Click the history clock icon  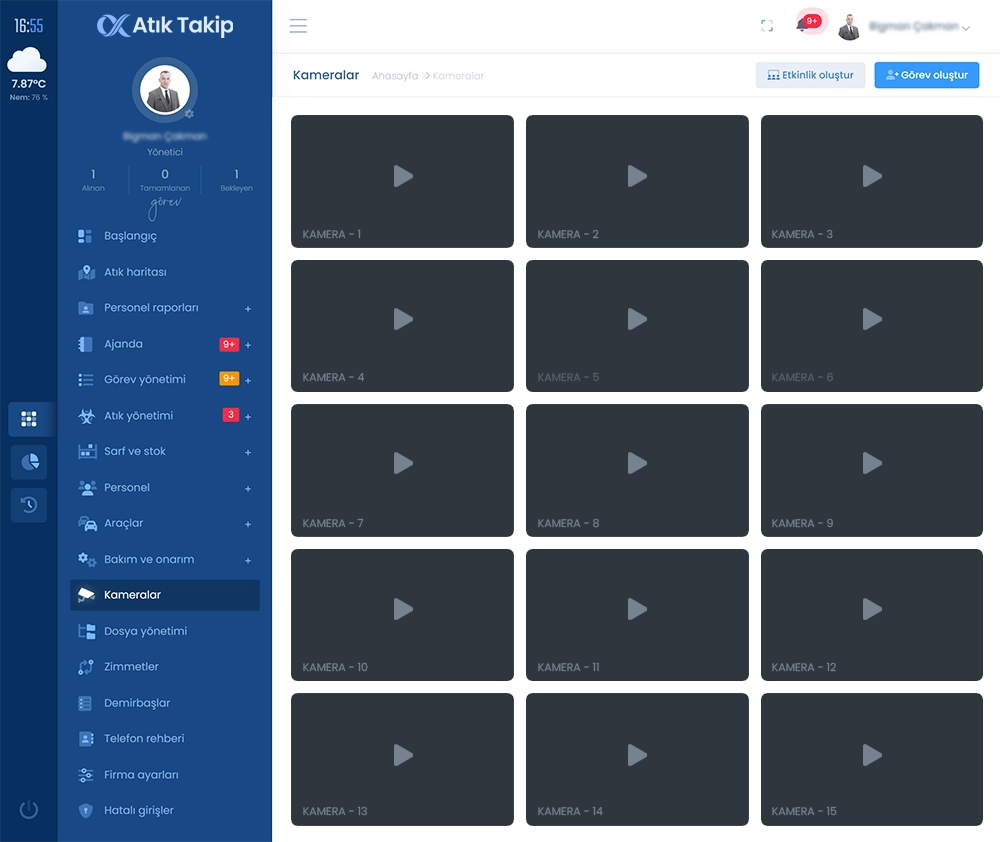tap(29, 505)
